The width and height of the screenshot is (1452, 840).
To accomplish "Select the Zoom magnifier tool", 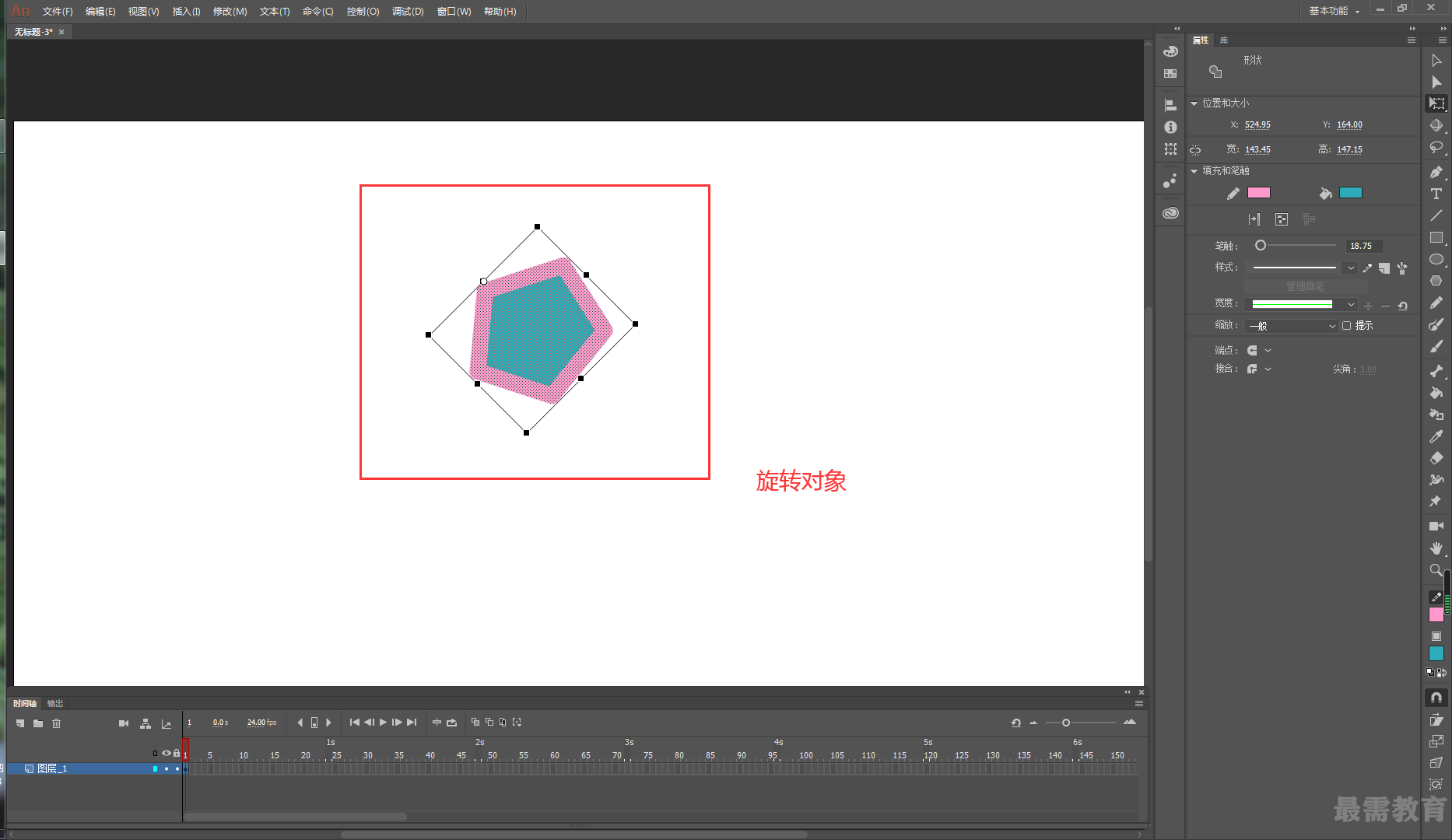I will coord(1436,570).
